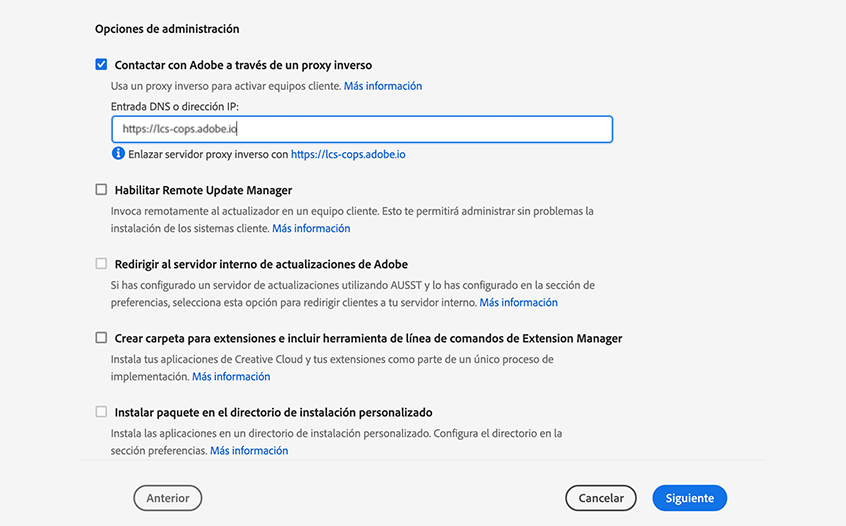Click the Habilitar Remote Update Manager label

point(203,190)
